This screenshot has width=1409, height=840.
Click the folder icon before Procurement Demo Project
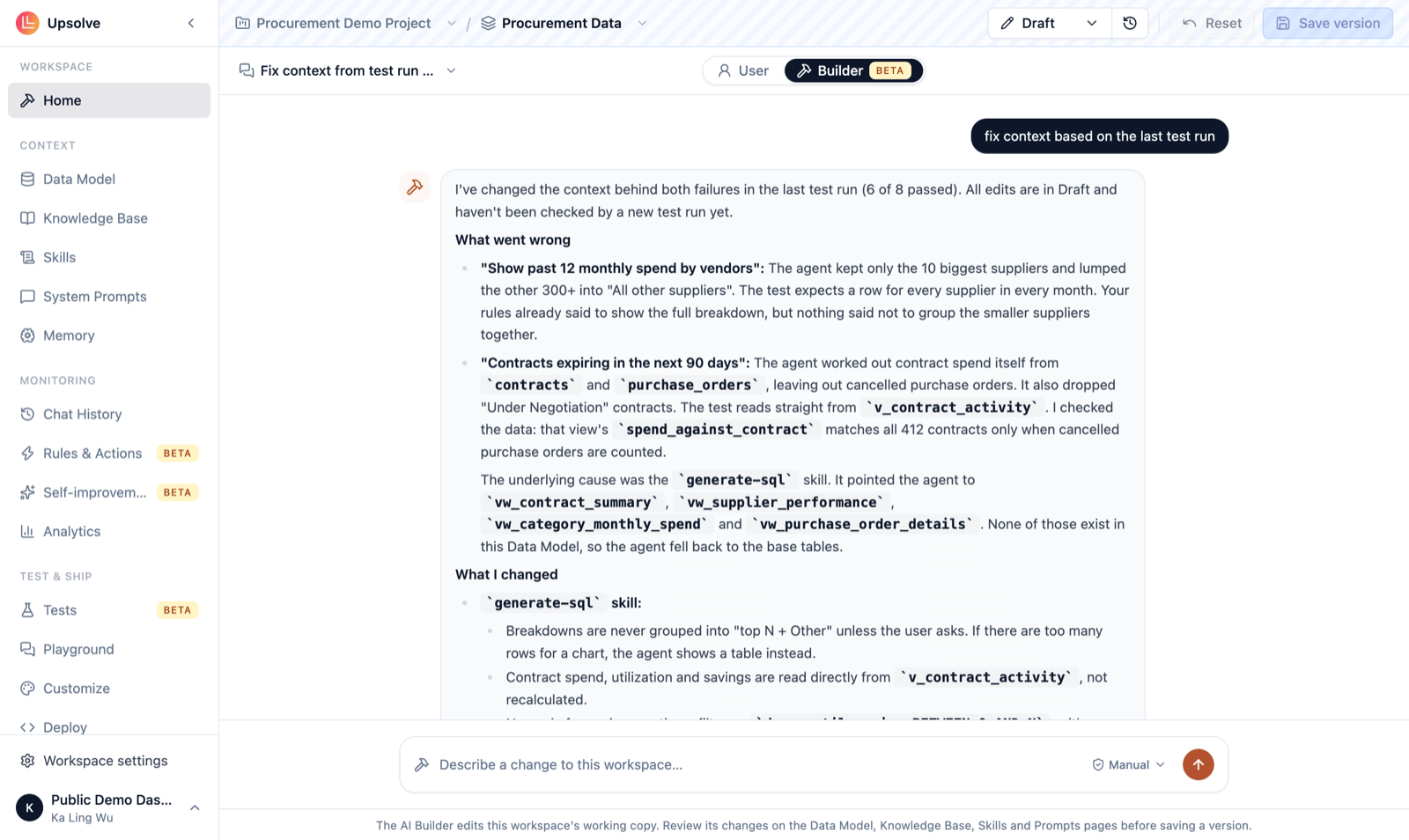point(242,23)
